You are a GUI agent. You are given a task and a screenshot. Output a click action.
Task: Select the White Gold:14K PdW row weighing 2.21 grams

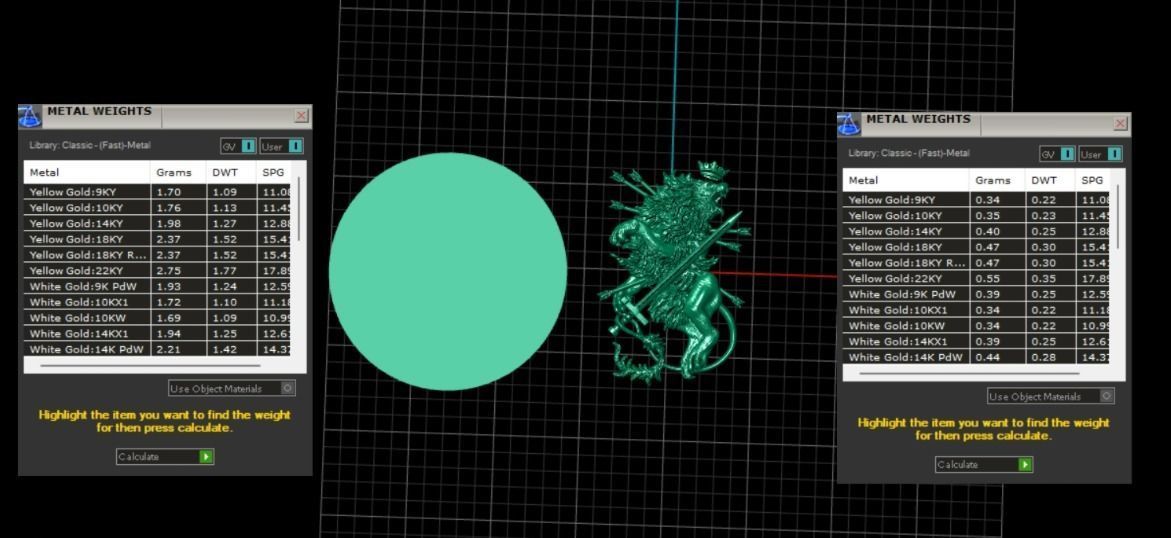[x=158, y=349]
